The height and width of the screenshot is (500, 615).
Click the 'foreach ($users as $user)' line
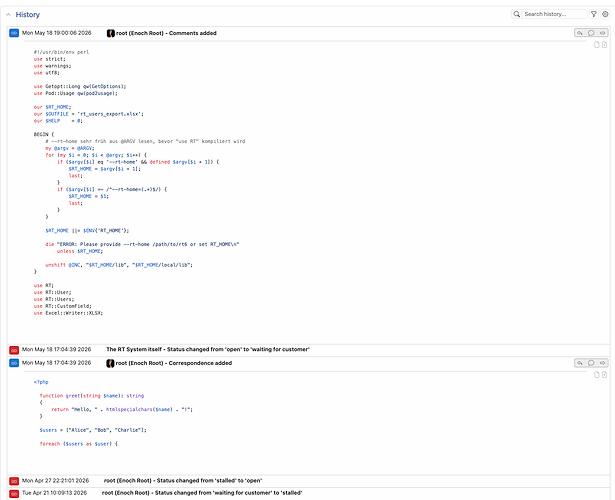pyautogui.click(x=78, y=444)
